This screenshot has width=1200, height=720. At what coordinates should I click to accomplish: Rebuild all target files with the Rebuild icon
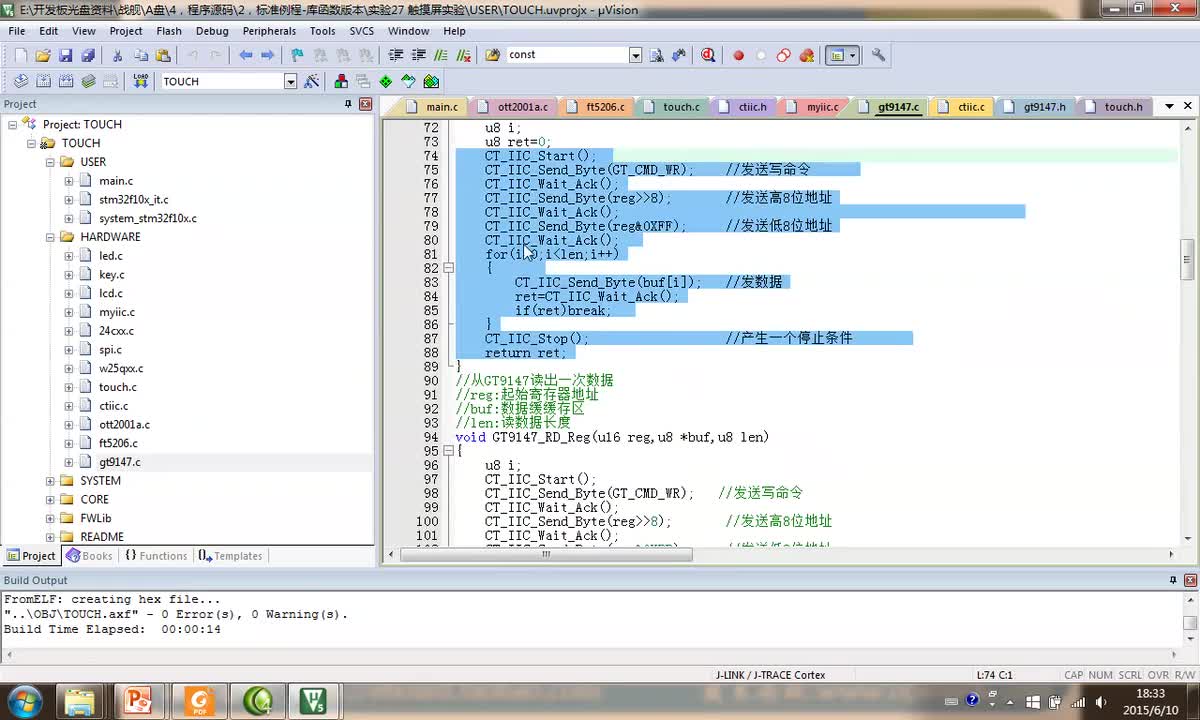[66, 81]
